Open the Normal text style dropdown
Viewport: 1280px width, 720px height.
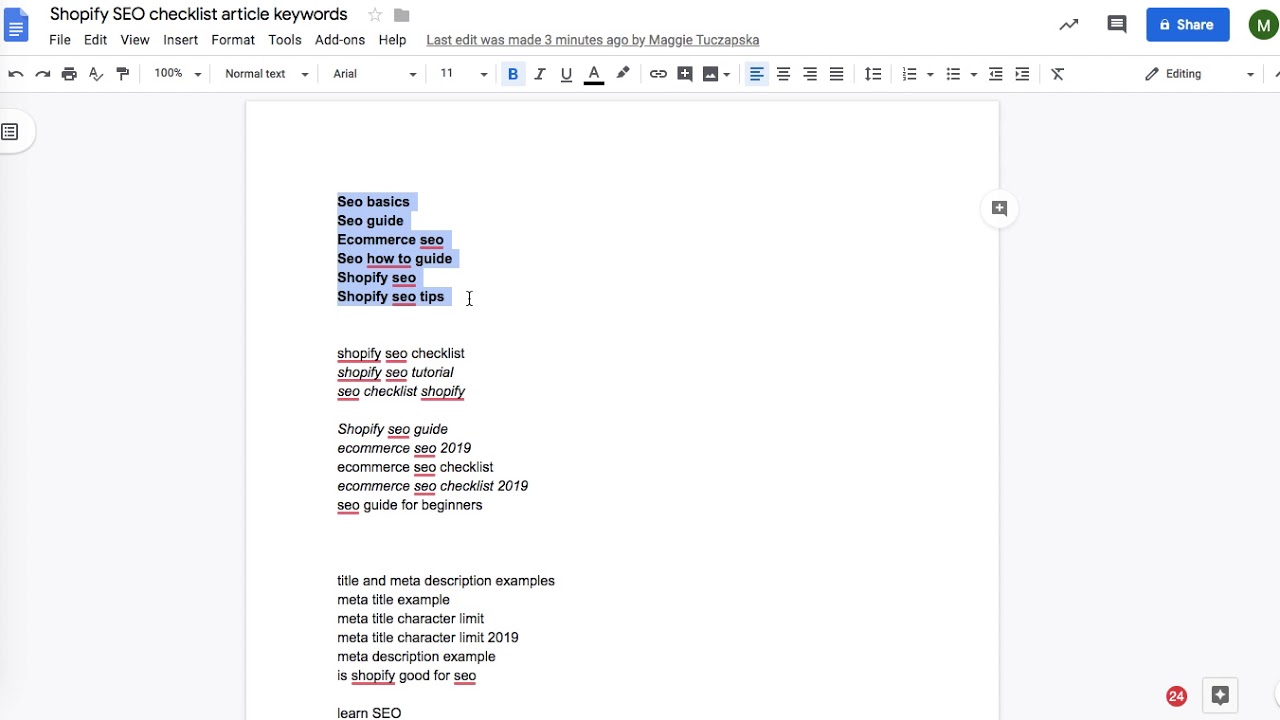[266, 74]
